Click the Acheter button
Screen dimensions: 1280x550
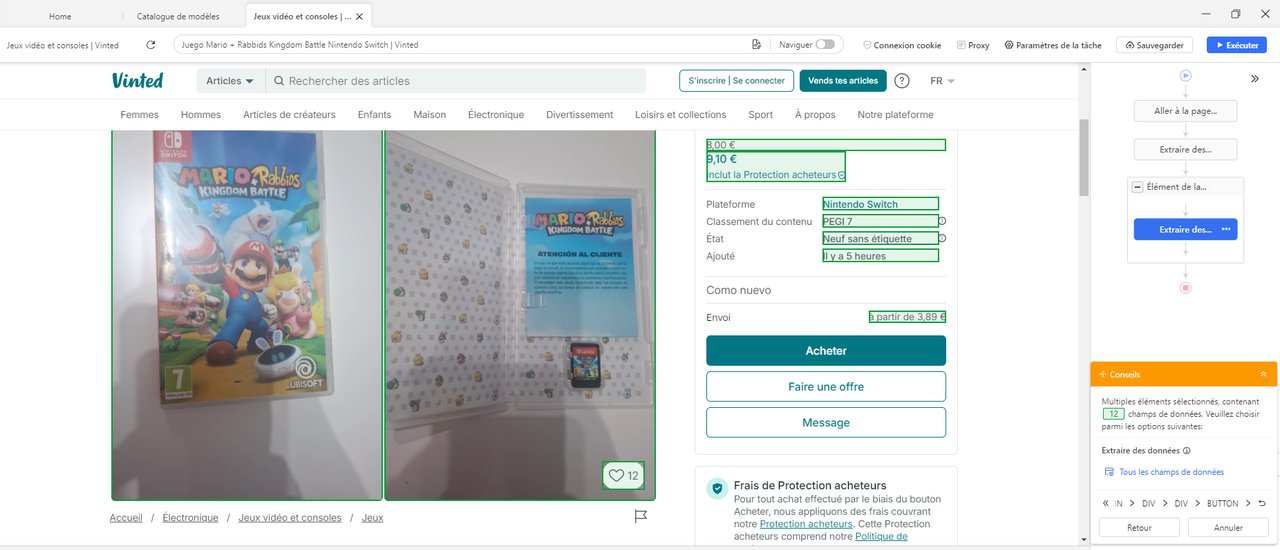click(825, 351)
